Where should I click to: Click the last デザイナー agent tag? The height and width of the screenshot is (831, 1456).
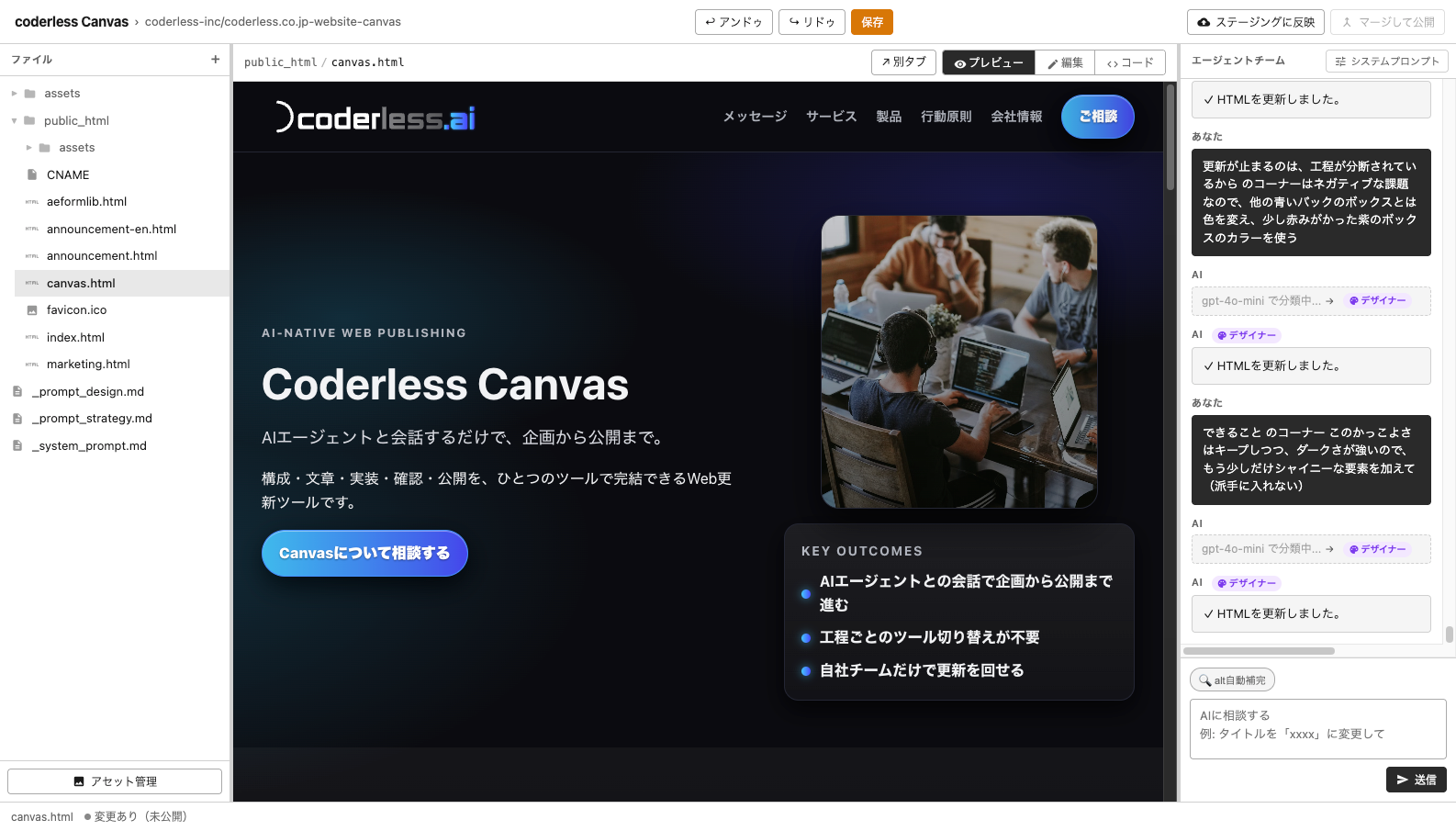pyautogui.click(x=1247, y=583)
